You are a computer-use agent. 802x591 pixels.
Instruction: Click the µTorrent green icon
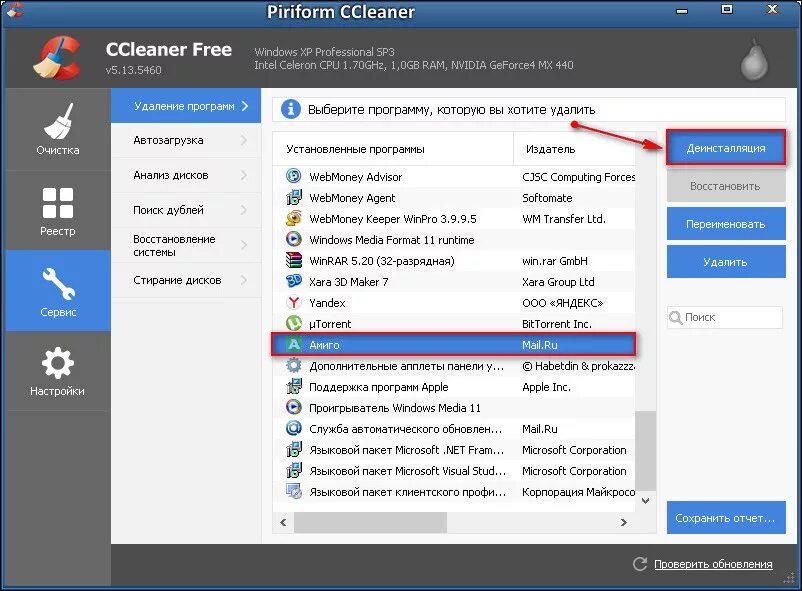coord(294,323)
